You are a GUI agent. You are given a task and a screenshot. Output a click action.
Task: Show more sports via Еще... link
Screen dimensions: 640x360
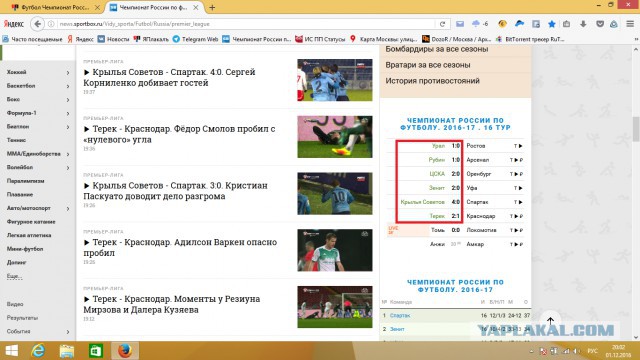click(14, 276)
